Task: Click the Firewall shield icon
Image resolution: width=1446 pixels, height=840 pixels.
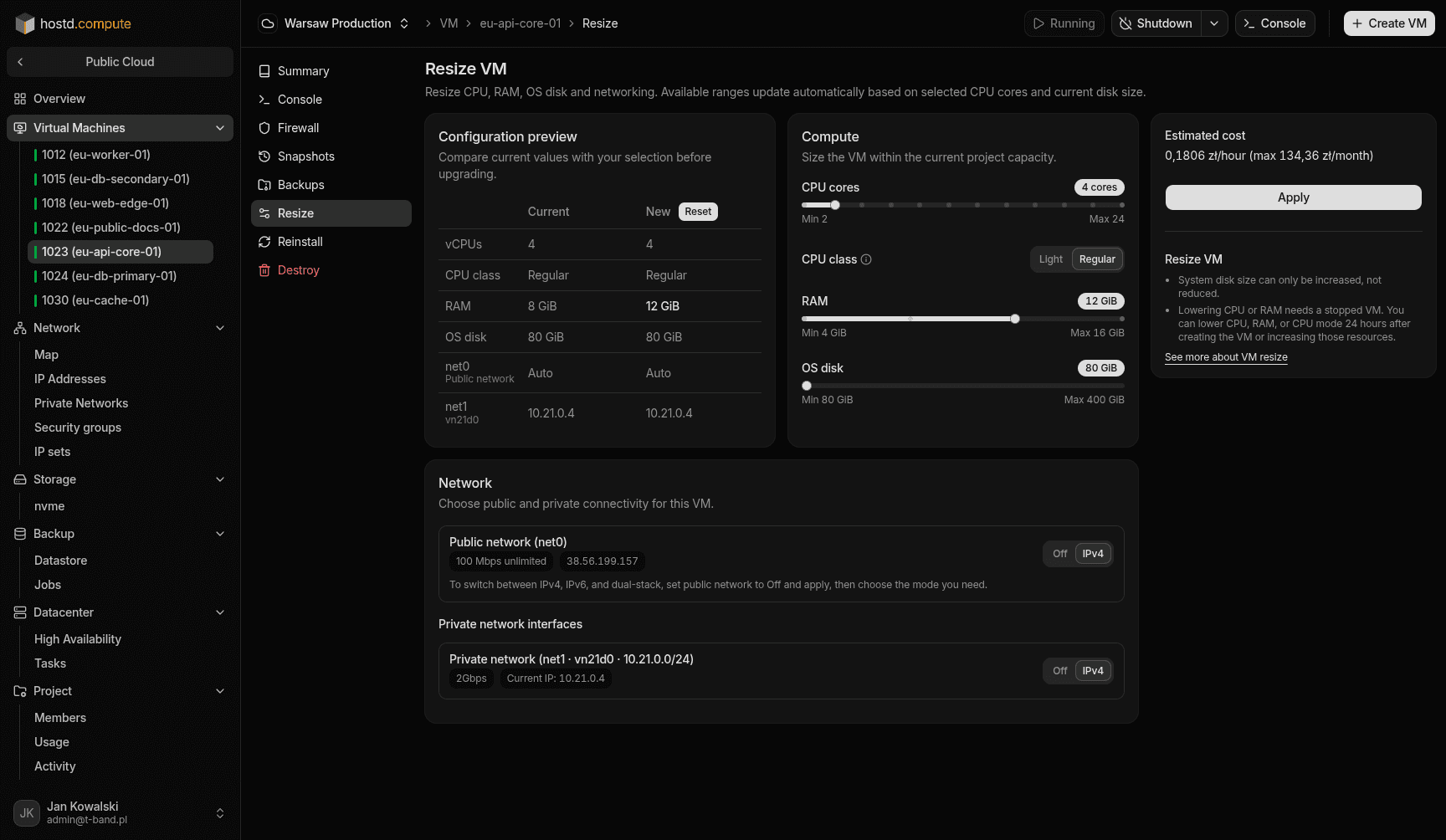Action: point(264,128)
